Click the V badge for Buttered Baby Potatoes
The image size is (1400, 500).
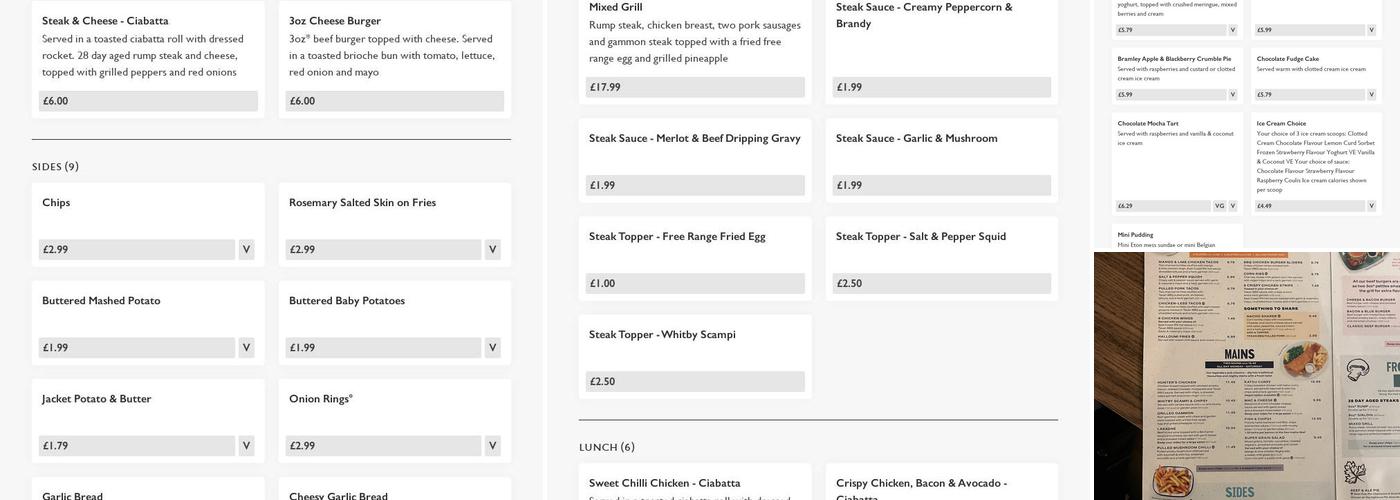pos(492,348)
